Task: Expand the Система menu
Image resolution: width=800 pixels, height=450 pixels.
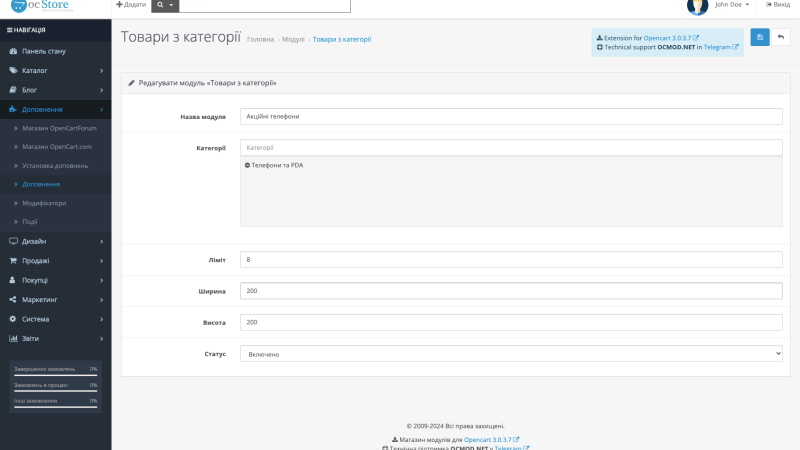Action: point(56,319)
